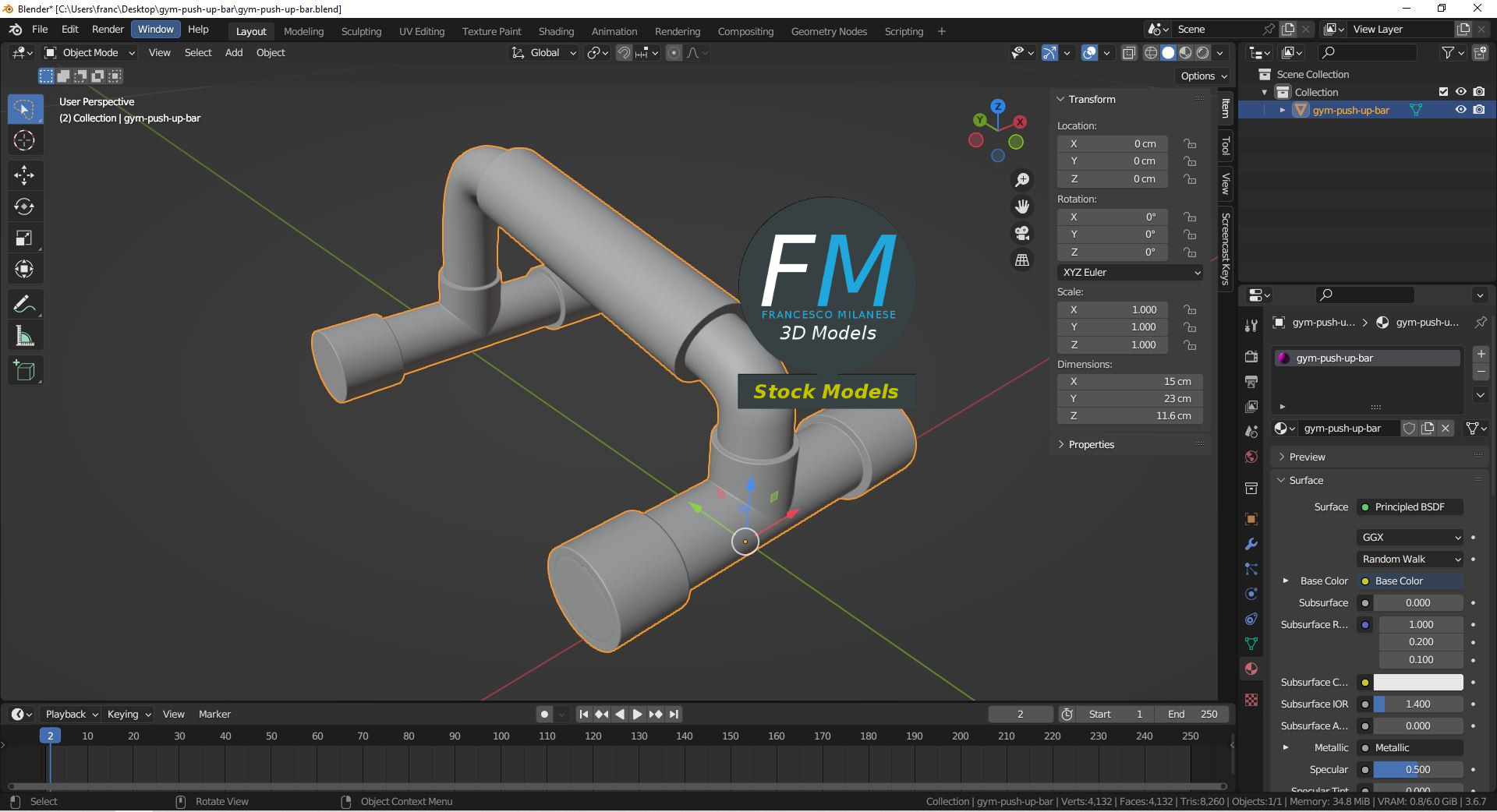This screenshot has height=812, width=1497.
Task: Activate the Scale tool
Action: click(24, 238)
